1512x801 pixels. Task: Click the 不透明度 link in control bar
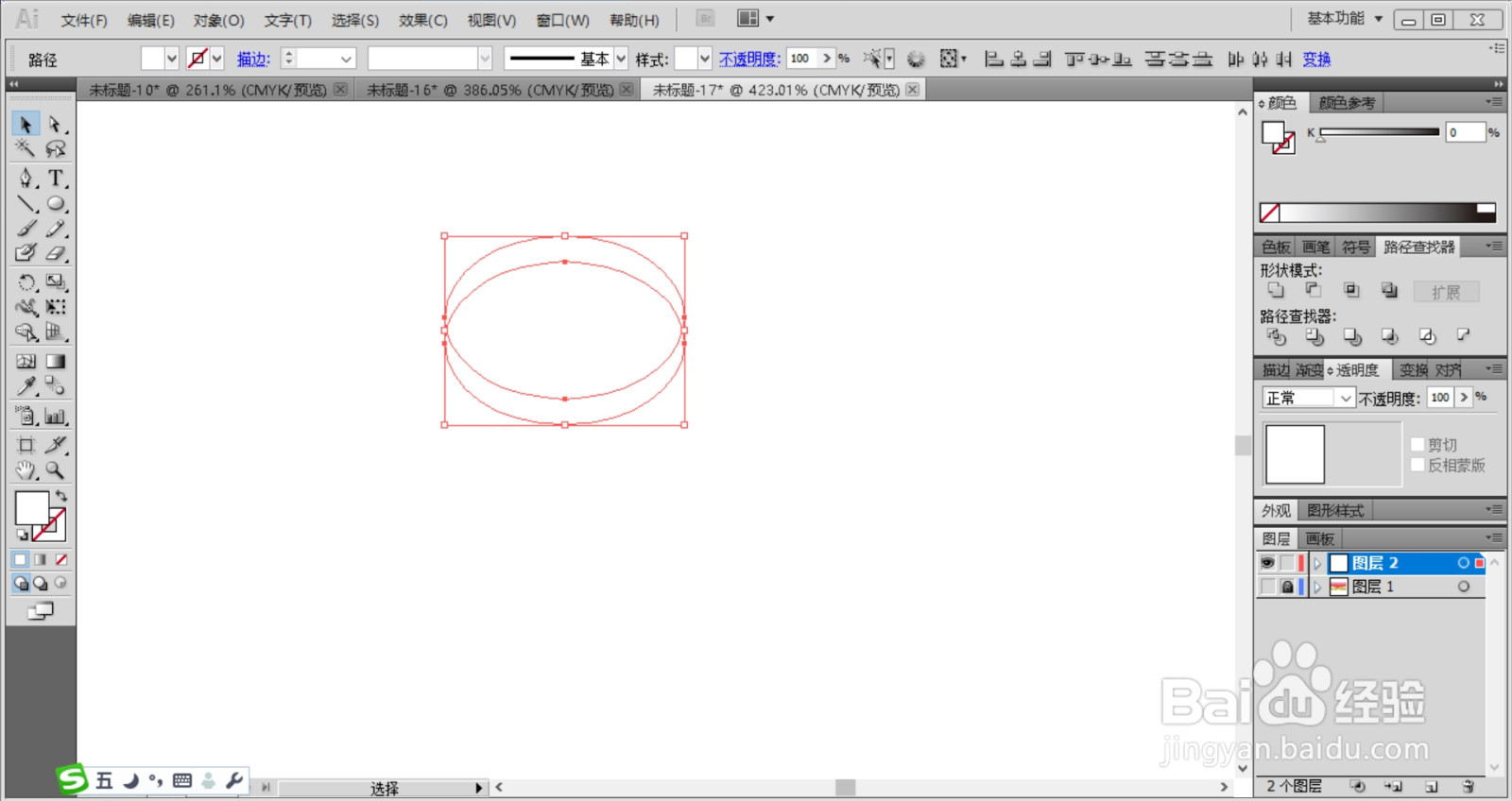[749, 59]
